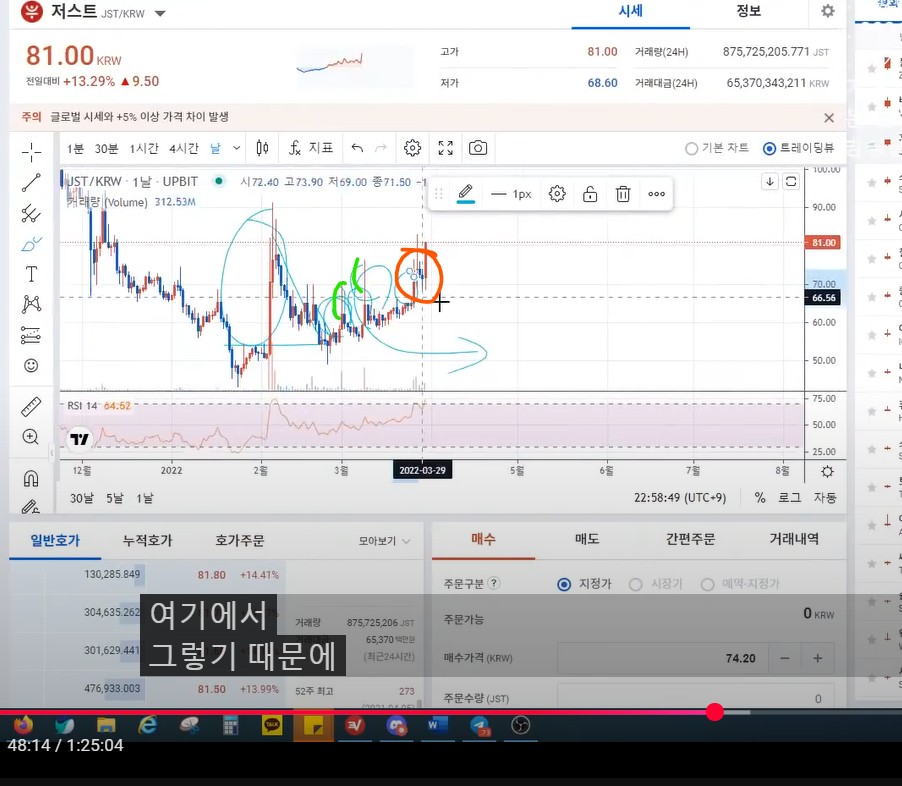Close the 주의 price warning banner
Image resolution: width=902 pixels, height=786 pixels.
[x=829, y=118]
